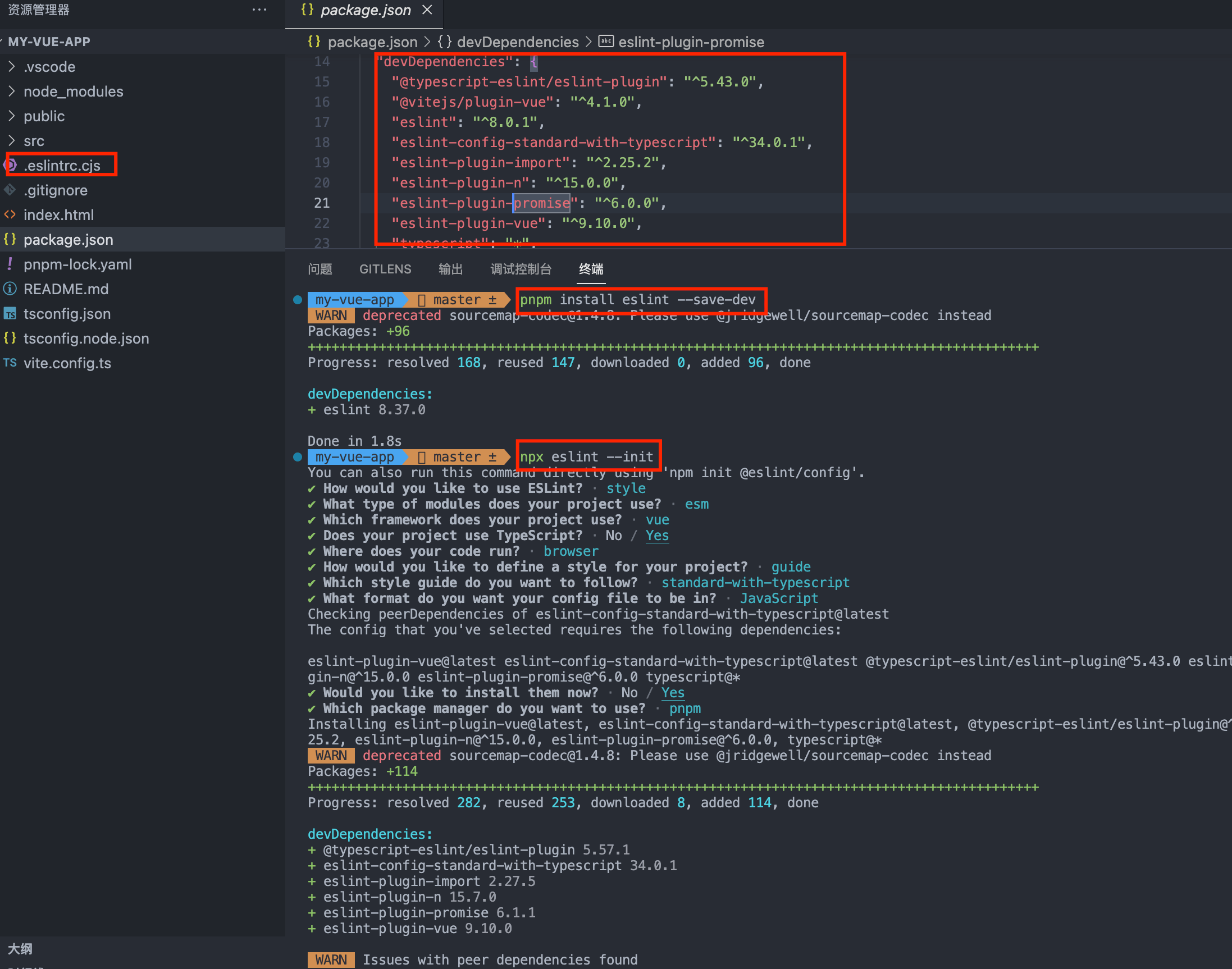Click eslint-plugin-promise breadcrumb item
Screen dimensions: 1232x969
pos(691,42)
